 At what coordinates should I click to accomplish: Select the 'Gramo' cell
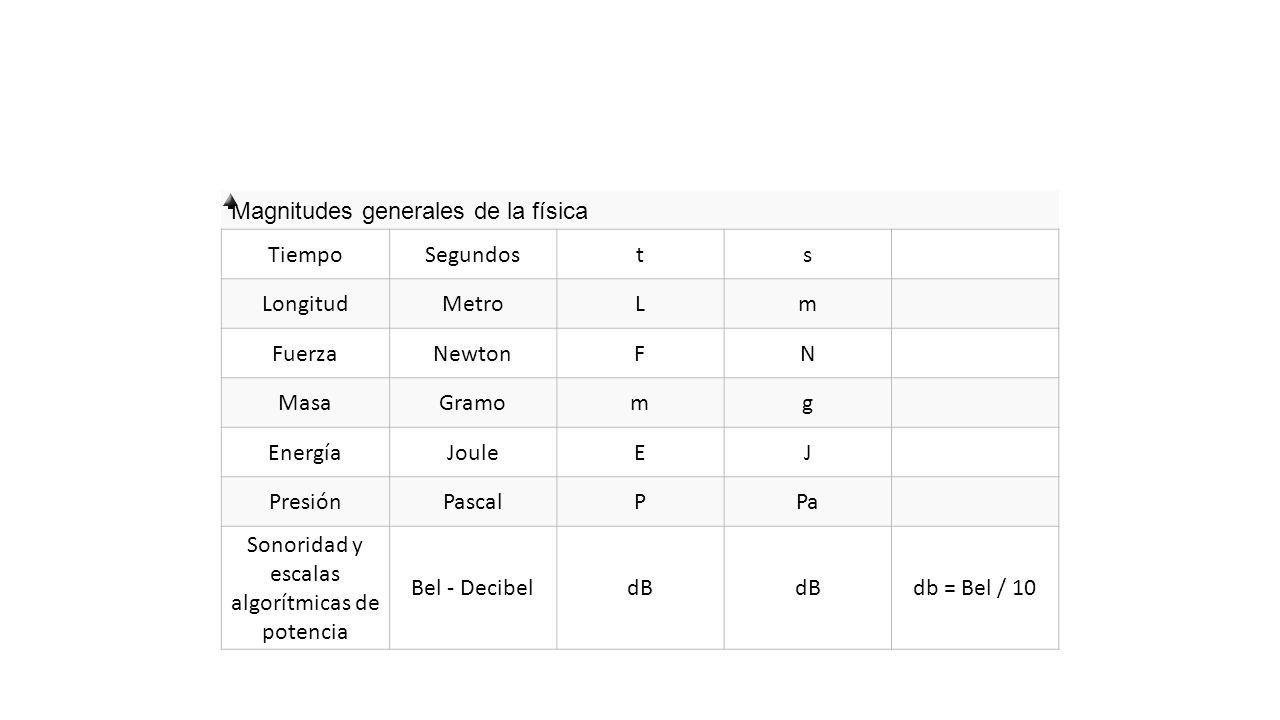pyautogui.click(x=473, y=403)
